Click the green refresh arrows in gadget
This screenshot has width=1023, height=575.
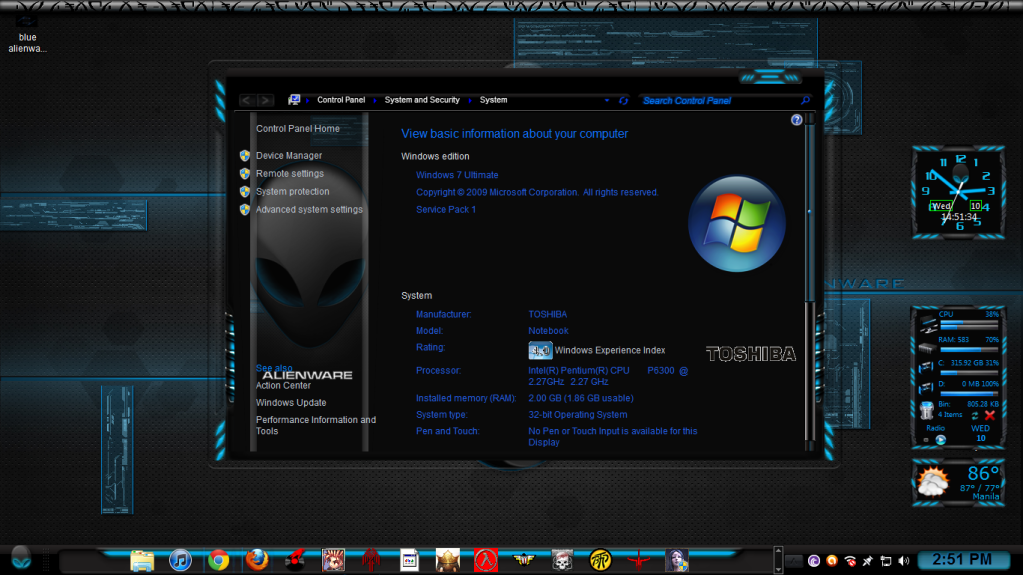pyautogui.click(x=975, y=415)
